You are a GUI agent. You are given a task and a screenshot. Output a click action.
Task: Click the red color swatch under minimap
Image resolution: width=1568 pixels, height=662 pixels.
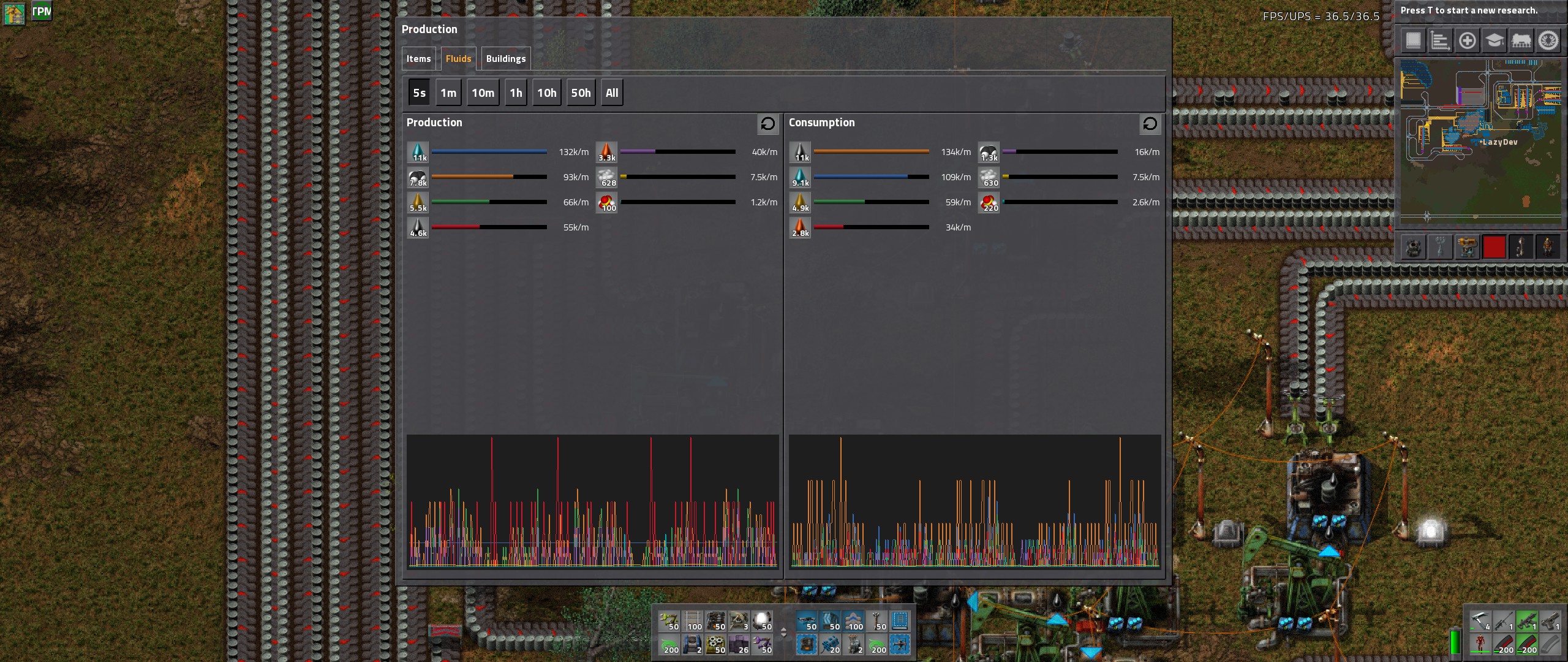click(1494, 247)
